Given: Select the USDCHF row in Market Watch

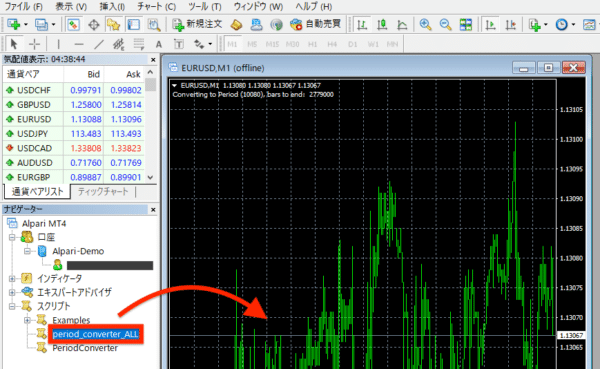Looking at the screenshot, I should click(73, 90).
